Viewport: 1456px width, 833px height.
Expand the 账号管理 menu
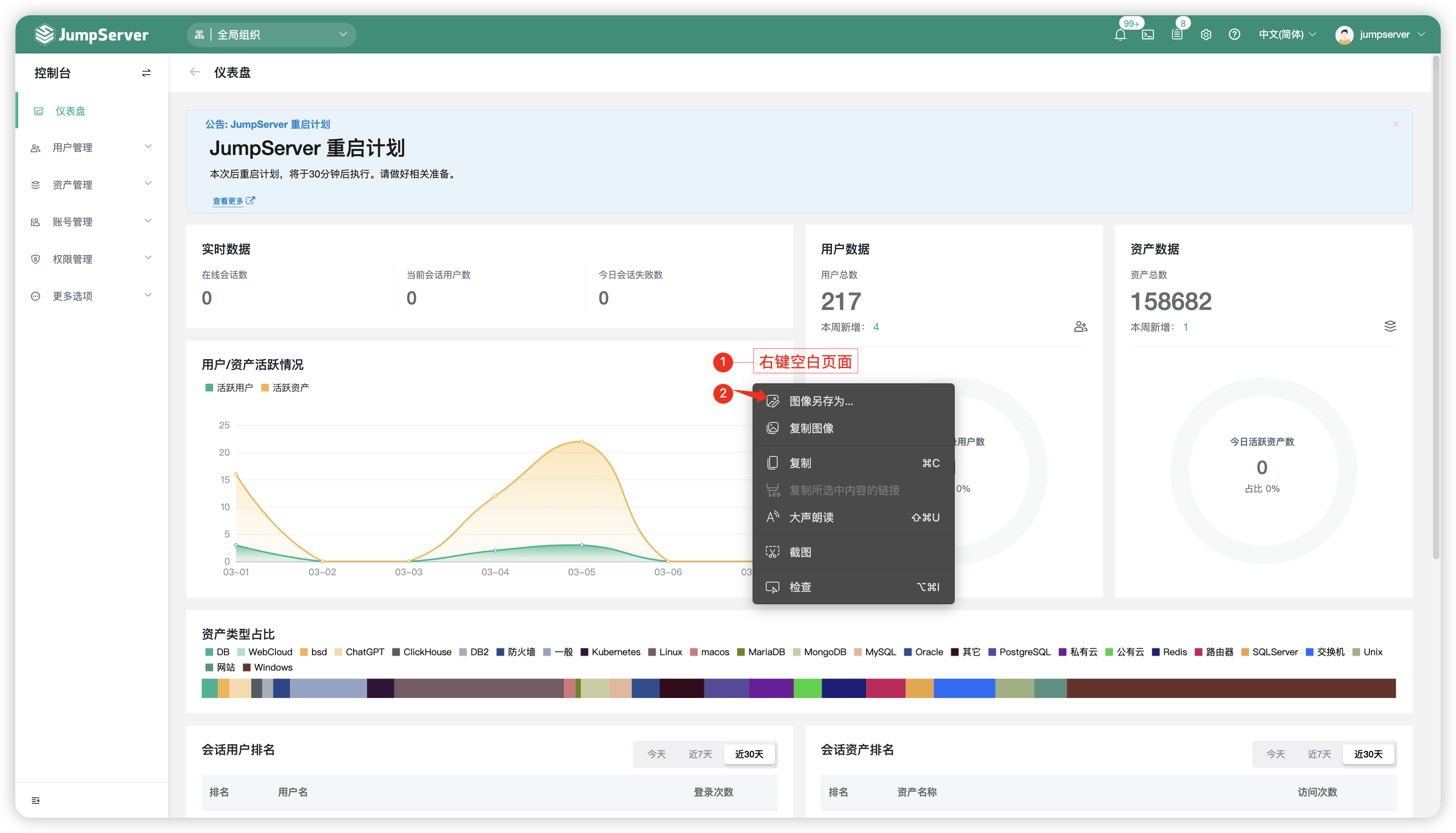pos(92,221)
